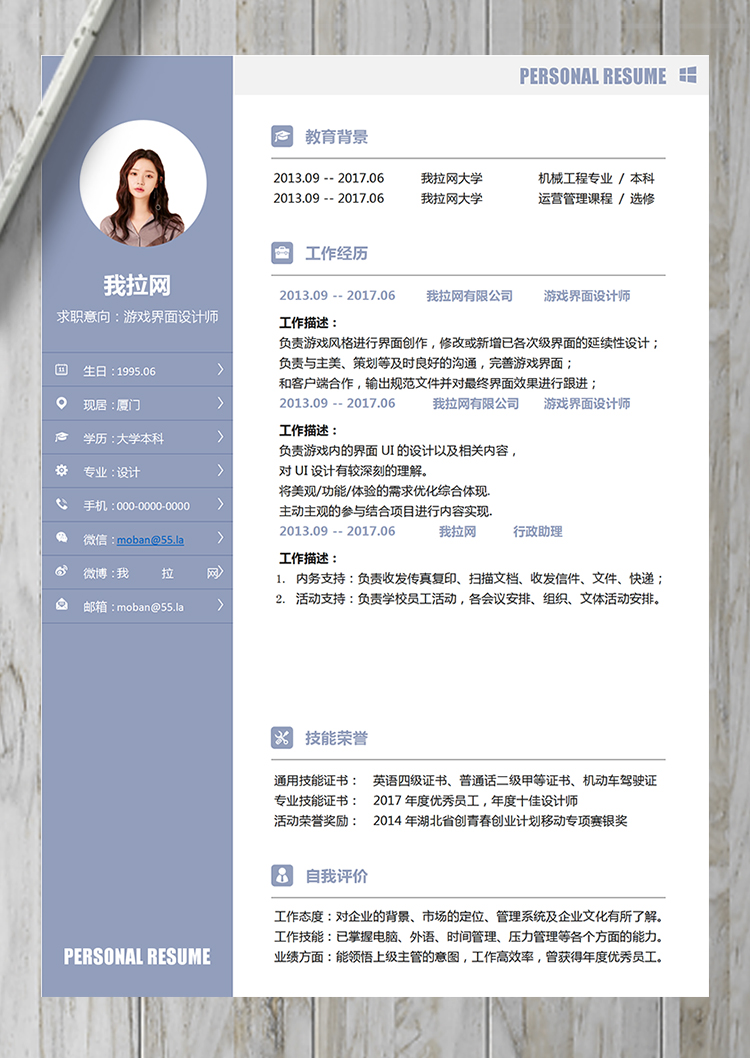The width and height of the screenshot is (750, 1058).
Task: Click the 自我评价 section heading
Action: click(337, 876)
